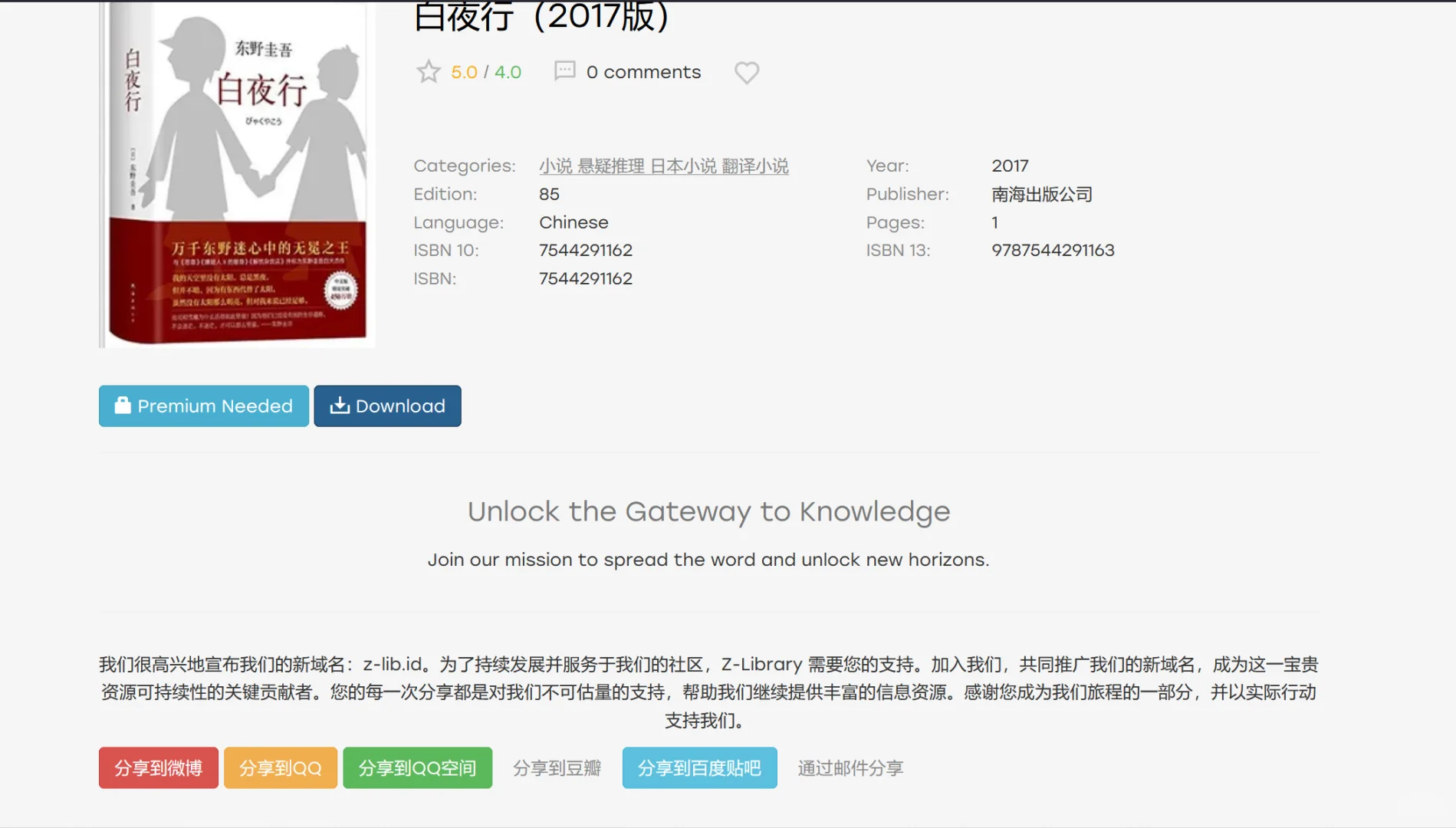The width and height of the screenshot is (1456, 828).
Task: Click the 分享到豆瓣 share link
Action: click(557, 767)
